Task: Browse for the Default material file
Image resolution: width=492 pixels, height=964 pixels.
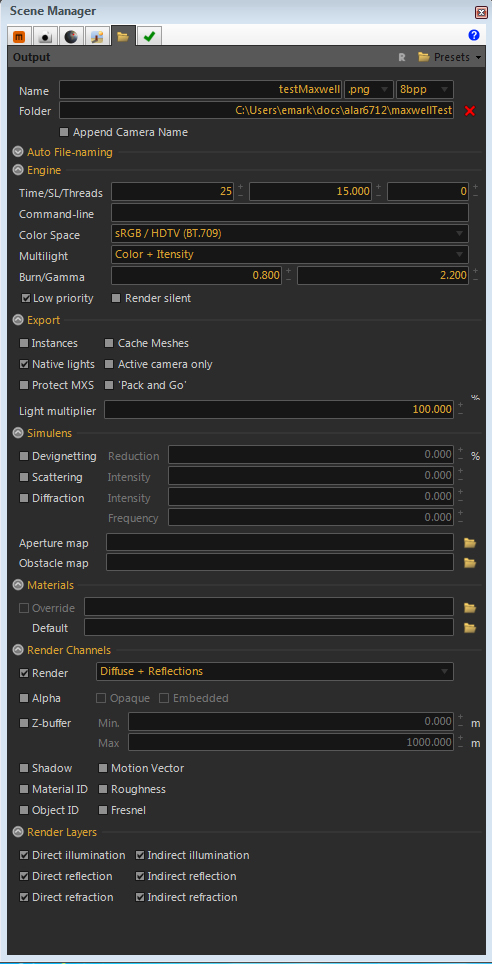Action: click(470, 628)
